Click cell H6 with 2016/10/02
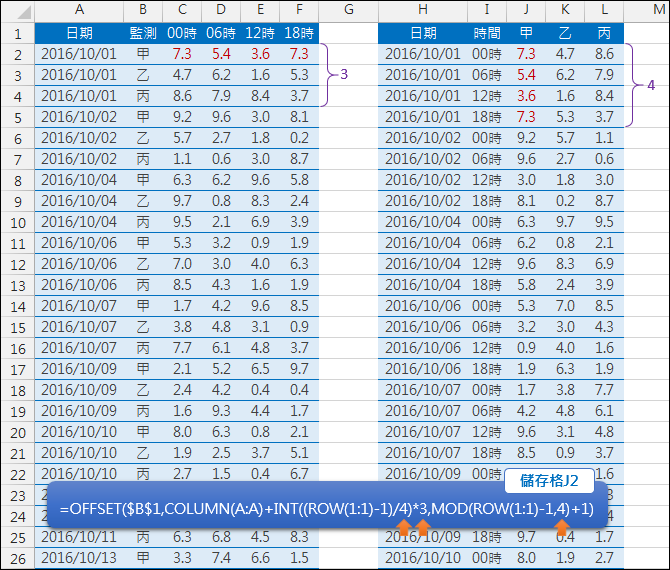This screenshot has width=670, height=570. pos(423,138)
